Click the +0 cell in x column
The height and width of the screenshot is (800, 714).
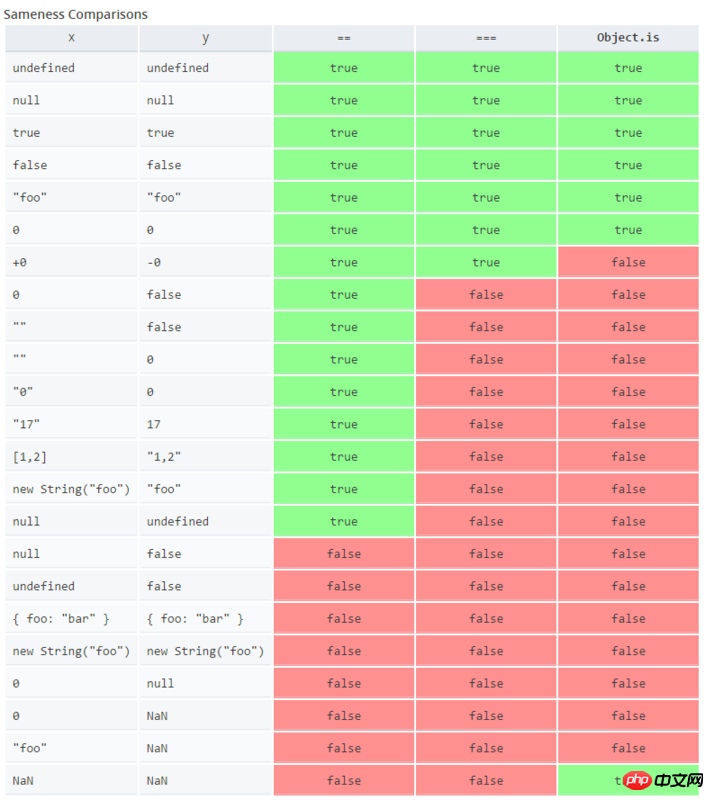coord(22,262)
